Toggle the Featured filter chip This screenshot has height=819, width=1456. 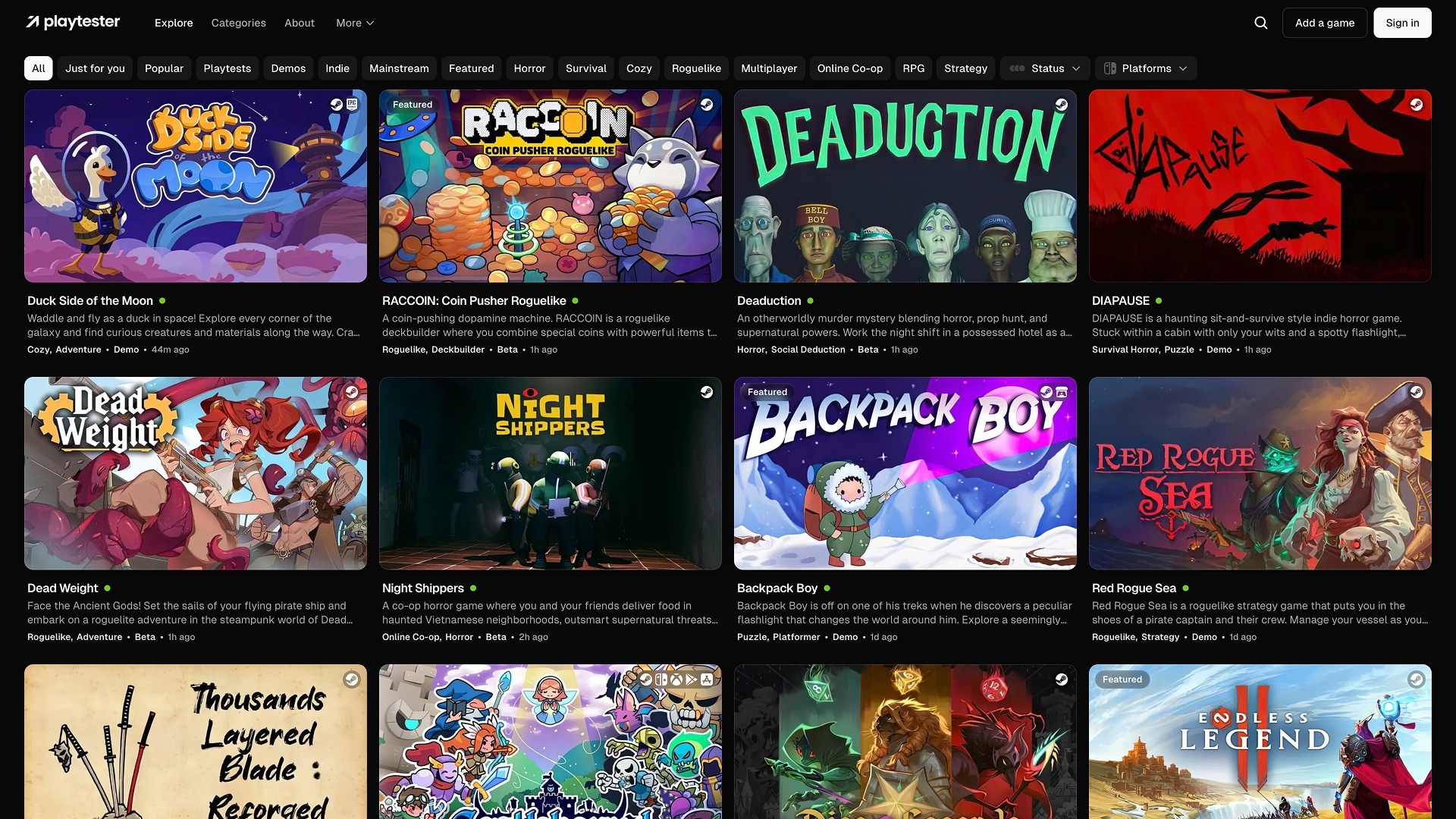[471, 68]
